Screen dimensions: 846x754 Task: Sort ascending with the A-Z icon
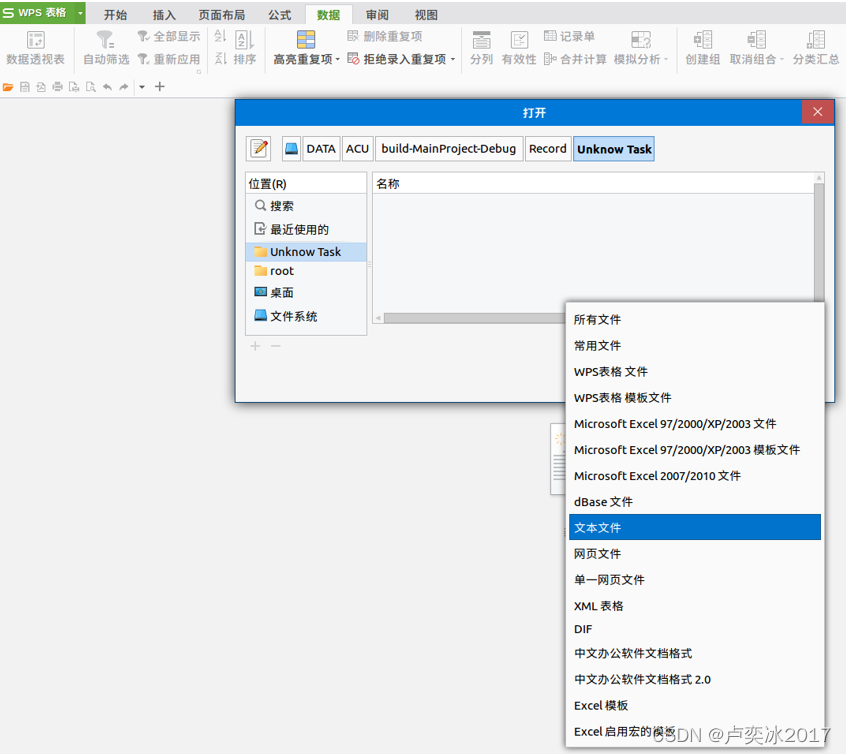tap(220, 36)
